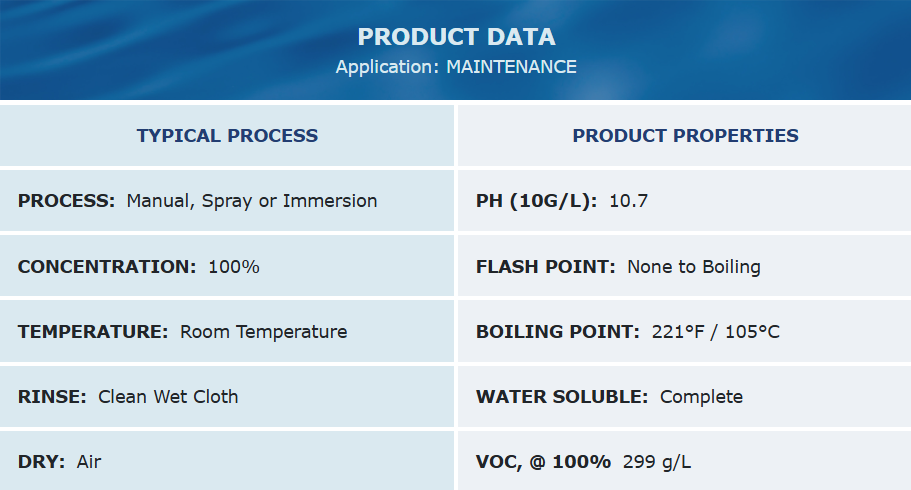Select the WATER SOLUBLE: Complete row
911x490 pixels.
click(684, 396)
